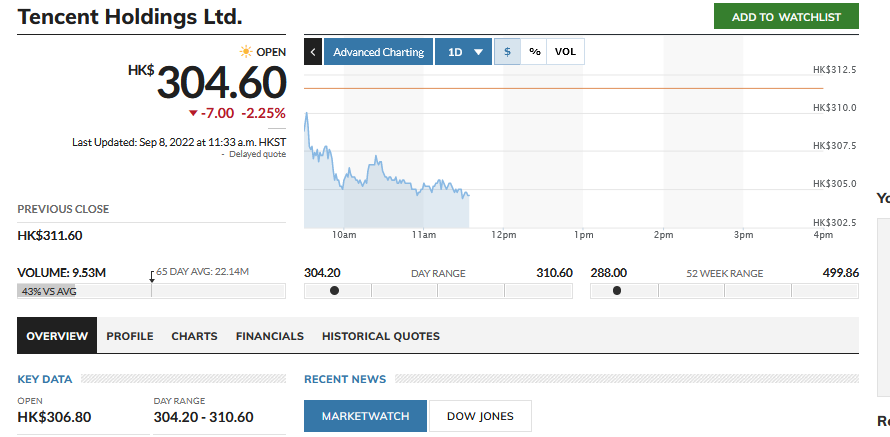Click the 65 DAY AVG: 22.14M text
The width and height of the screenshot is (890, 437).
(x=203, y=272)
